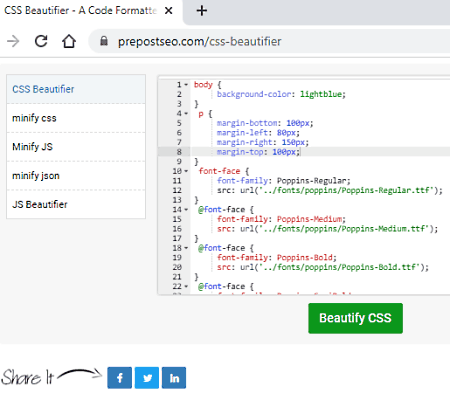Go to the browser home page icon
Image resolution: width=450 pixels, height=400 pixels.
(x=69, y=41)
